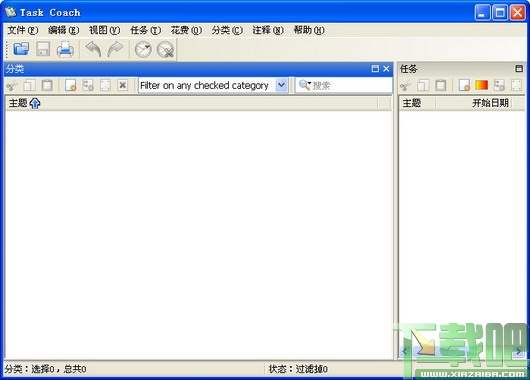Delete the category with the X icon
530x380 pixels.
click(123, 85)
